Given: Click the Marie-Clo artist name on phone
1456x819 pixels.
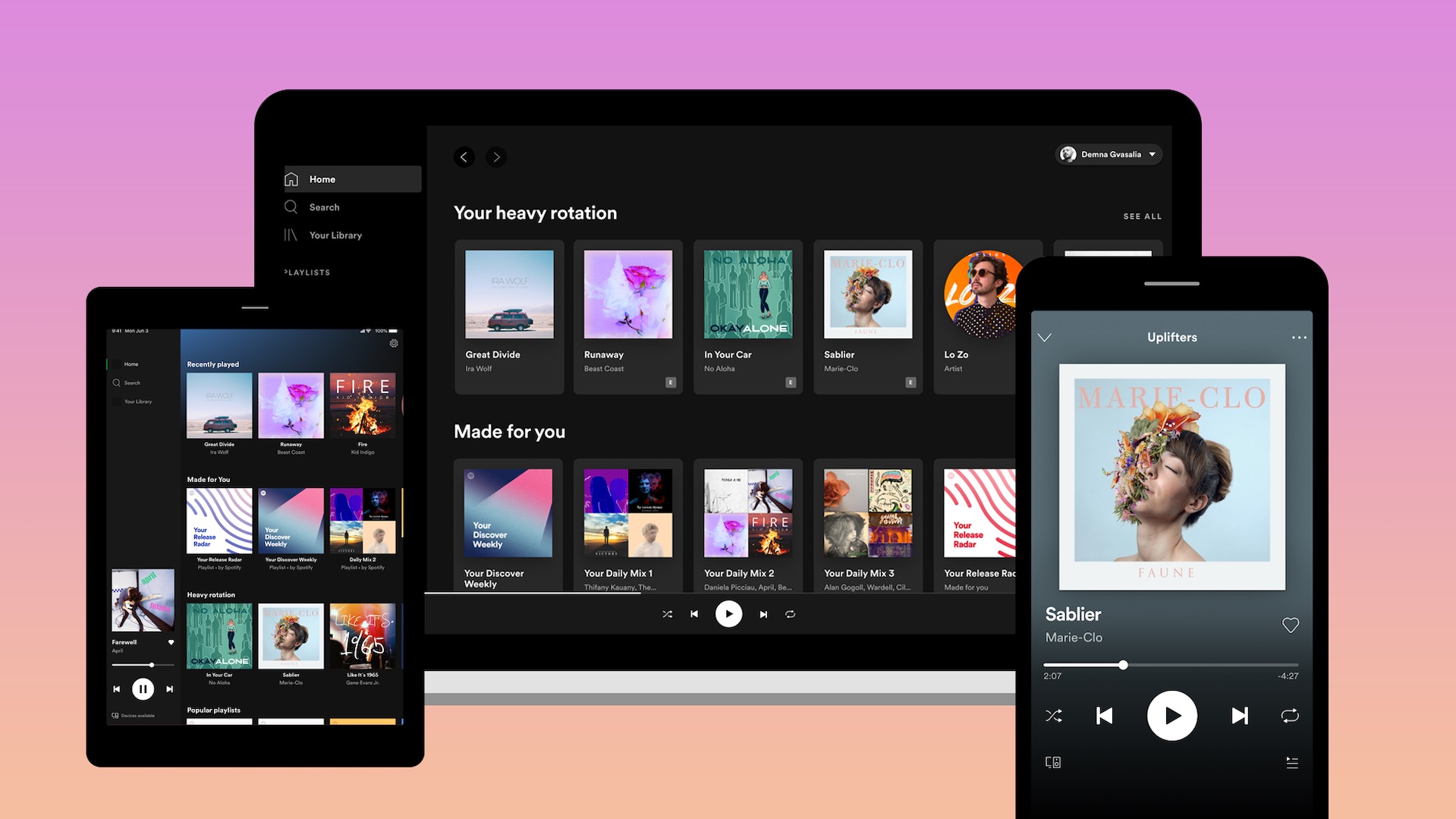Looking at the screenshot, I should (x=1074, y=638).
